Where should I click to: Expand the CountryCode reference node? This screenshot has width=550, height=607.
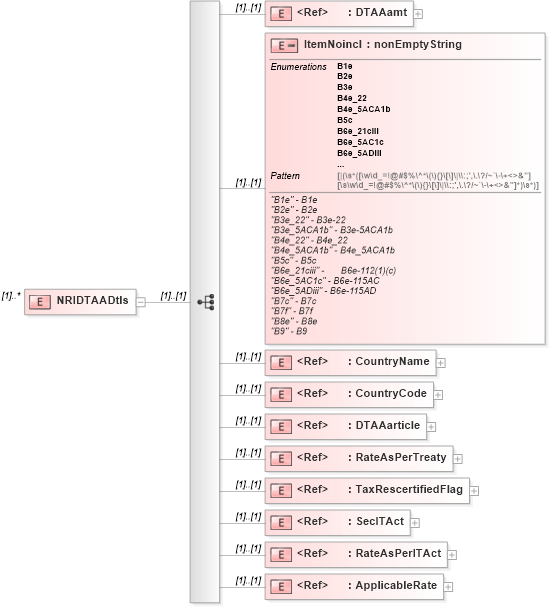[438, 395]
